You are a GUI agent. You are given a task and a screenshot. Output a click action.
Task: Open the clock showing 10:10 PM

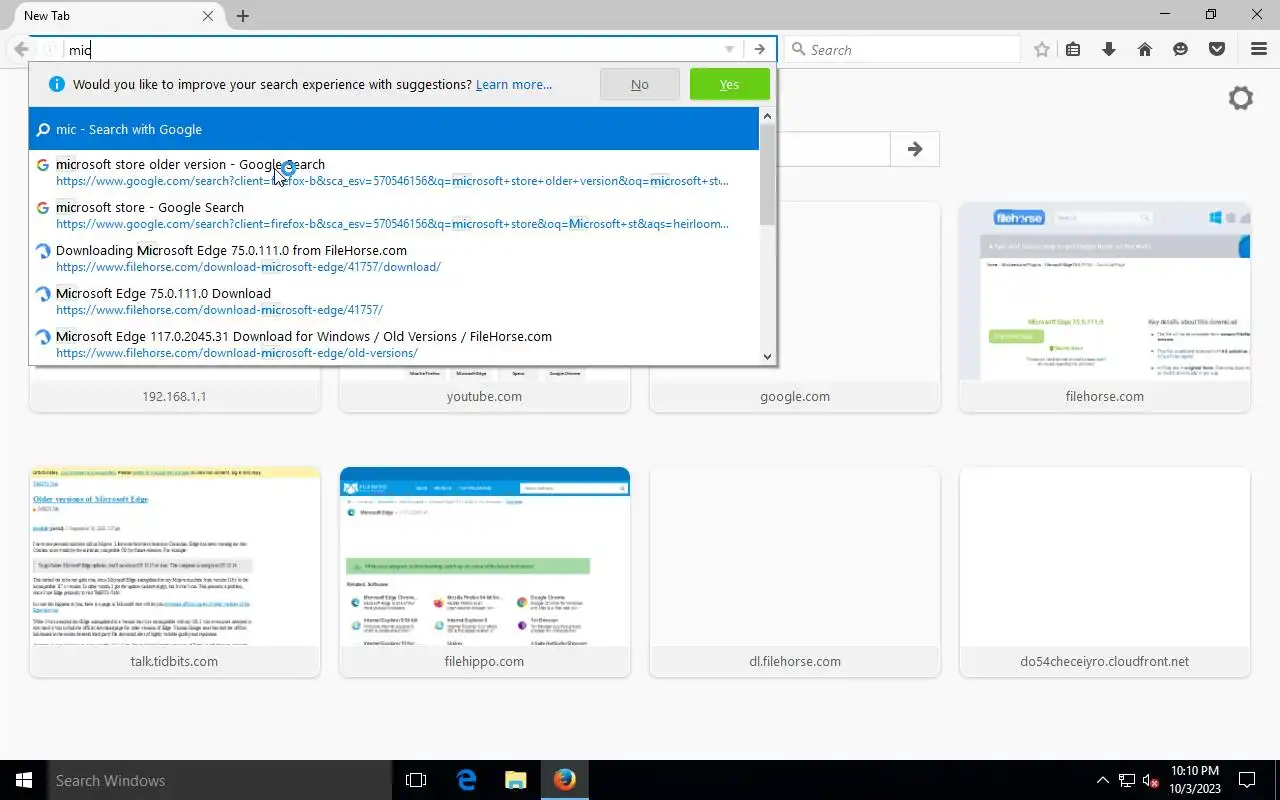click(x=1194, y=780)
